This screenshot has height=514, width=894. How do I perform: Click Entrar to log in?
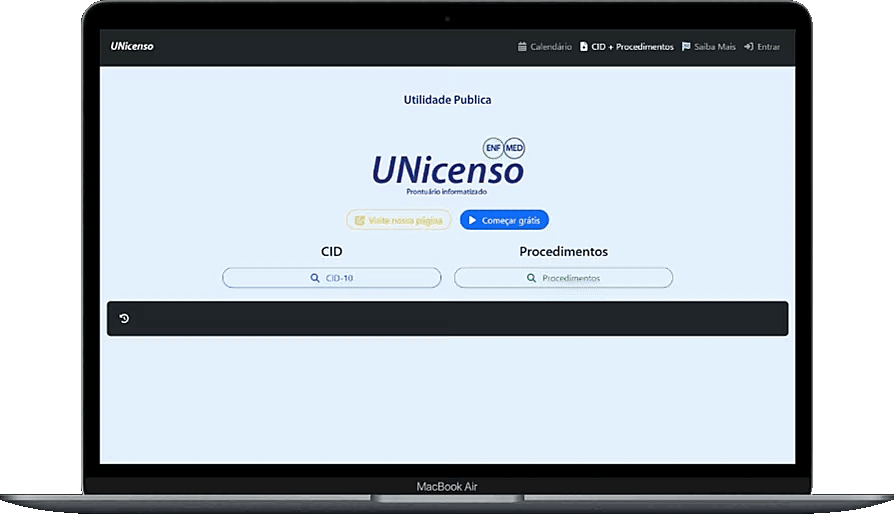[x=762, y=47]
